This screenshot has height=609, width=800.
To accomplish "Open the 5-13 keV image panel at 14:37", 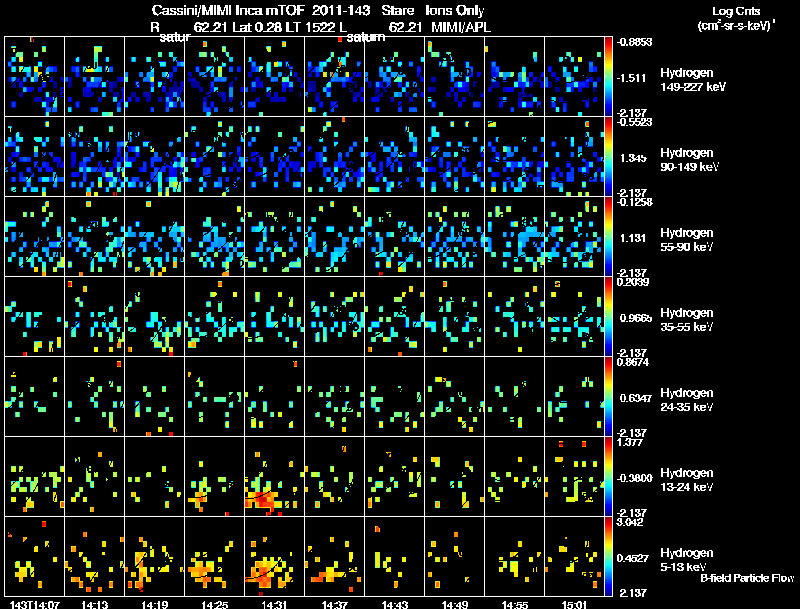I will click(335, 557).
